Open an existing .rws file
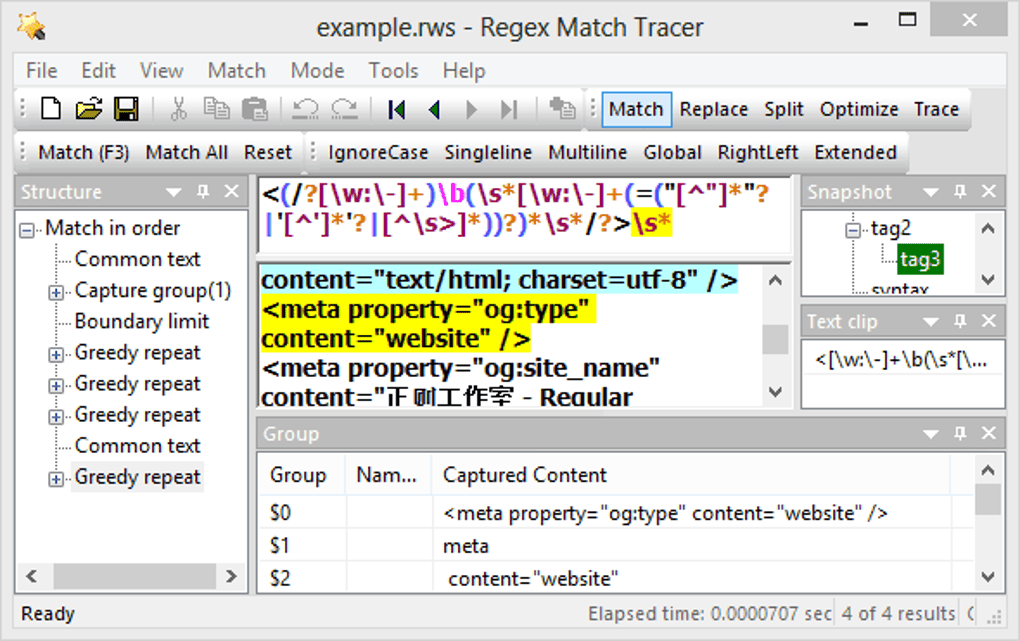 [87, 109]
